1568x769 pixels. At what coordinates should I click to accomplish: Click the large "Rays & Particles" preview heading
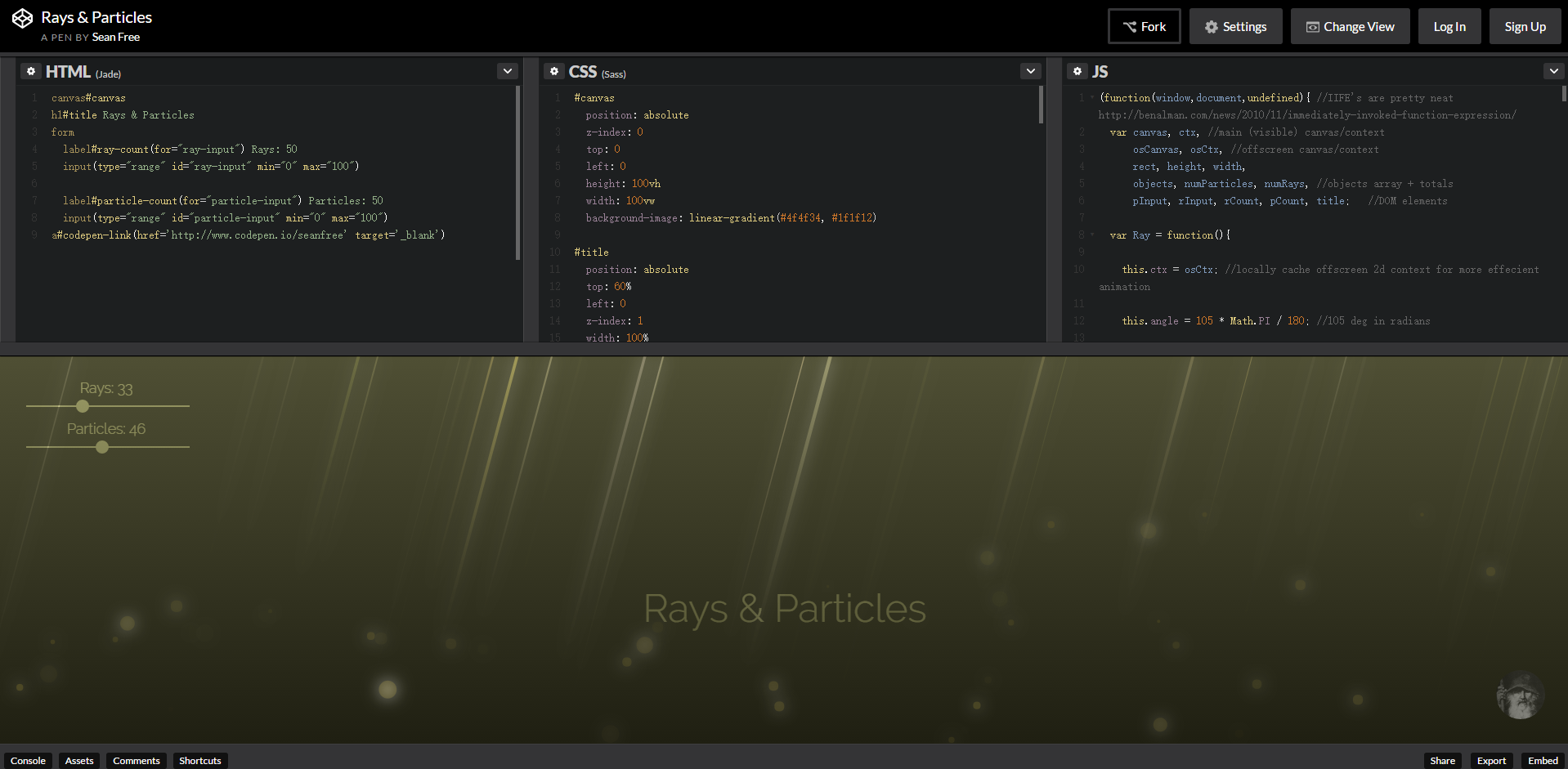pyautogui.click(x=785, y=609)
